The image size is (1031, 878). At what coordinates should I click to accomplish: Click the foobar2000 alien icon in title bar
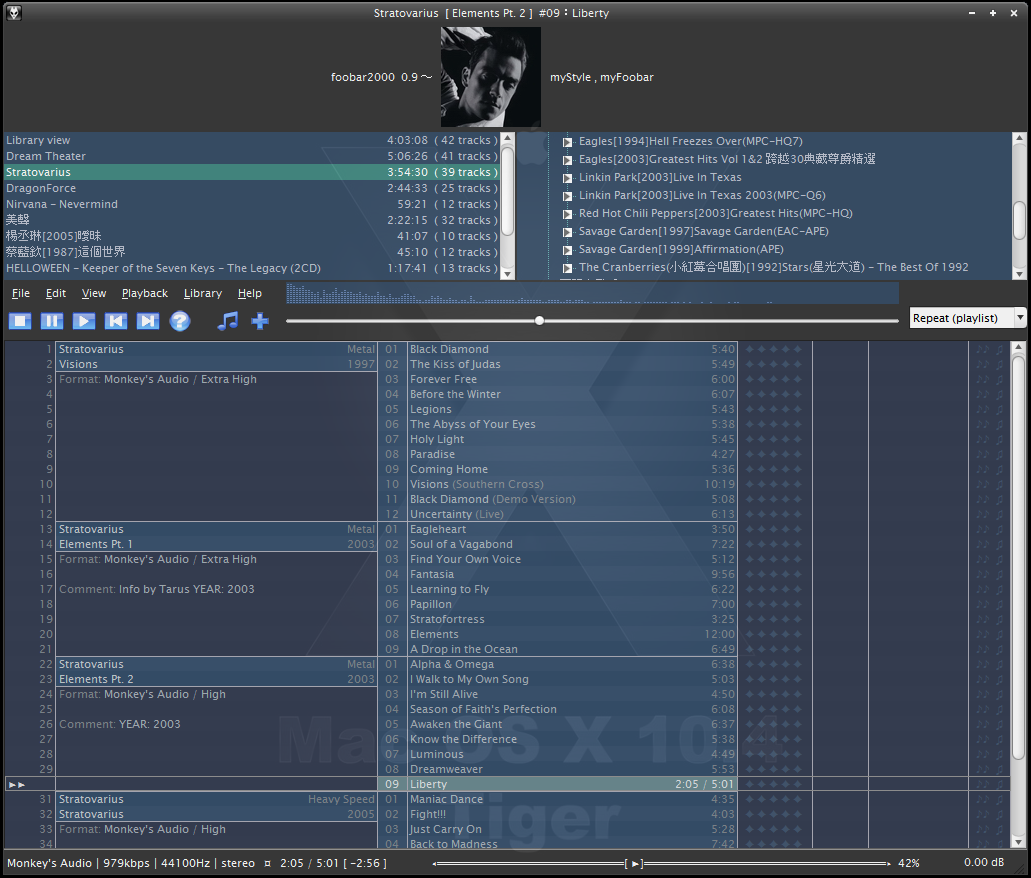pyautogui.click(x=14, y=12)
